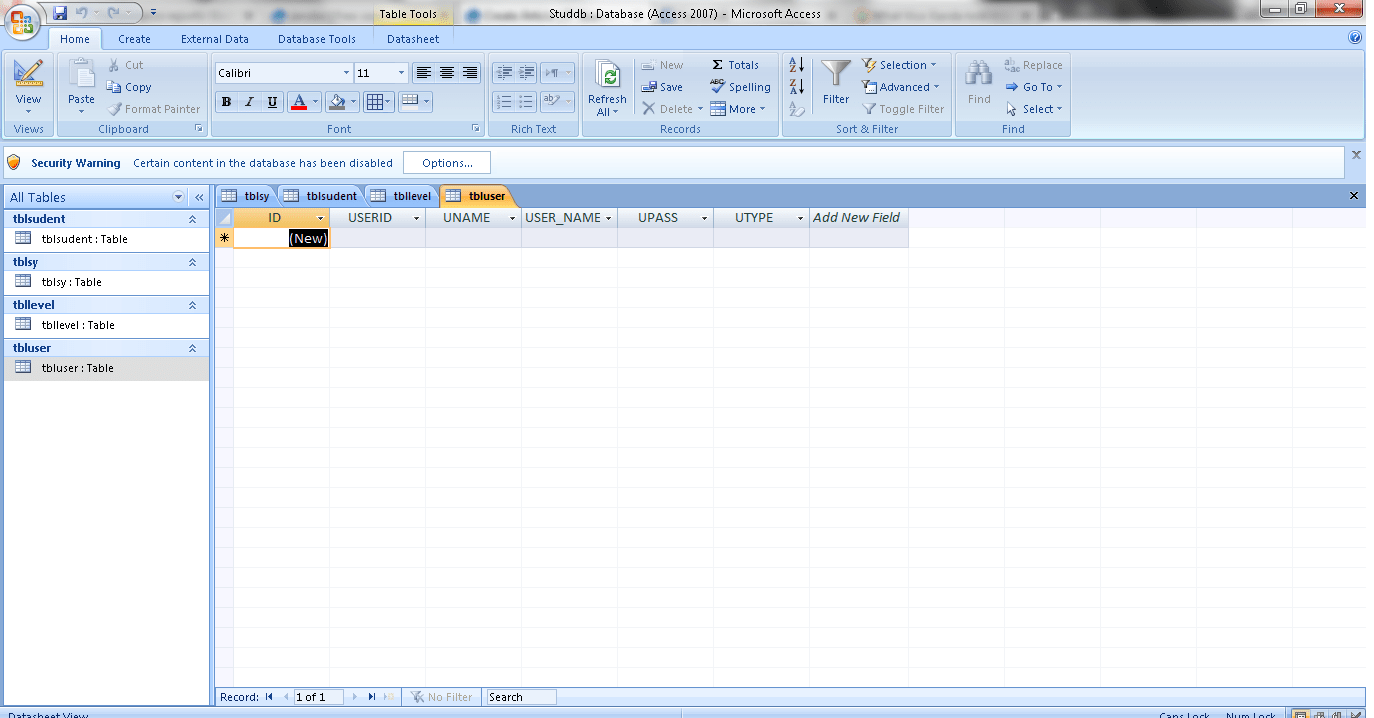The height and width of the screenshot is (718, 1374).
Task: Click Totals sigma button
Action: pos(735,65)
